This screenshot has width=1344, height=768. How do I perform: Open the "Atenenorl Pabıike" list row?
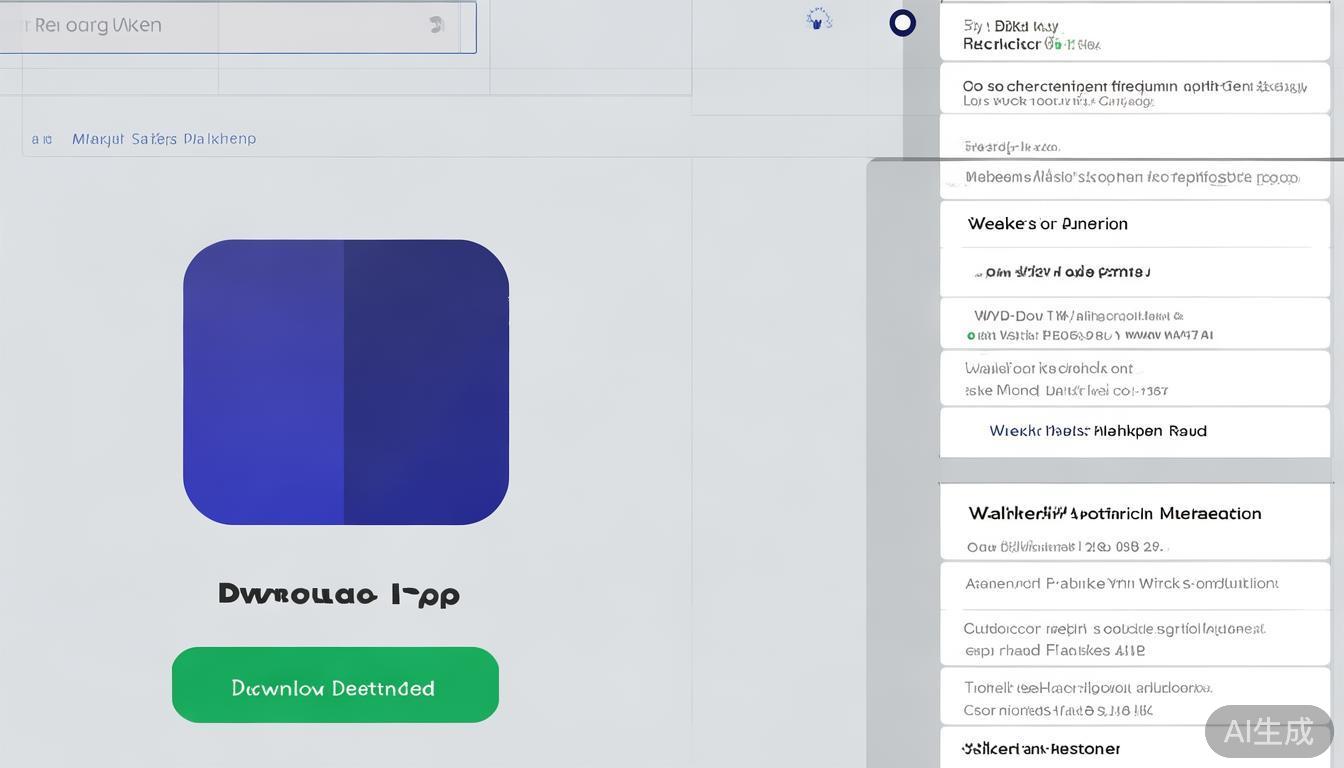pyautogui.click(x=1120, y=584)
